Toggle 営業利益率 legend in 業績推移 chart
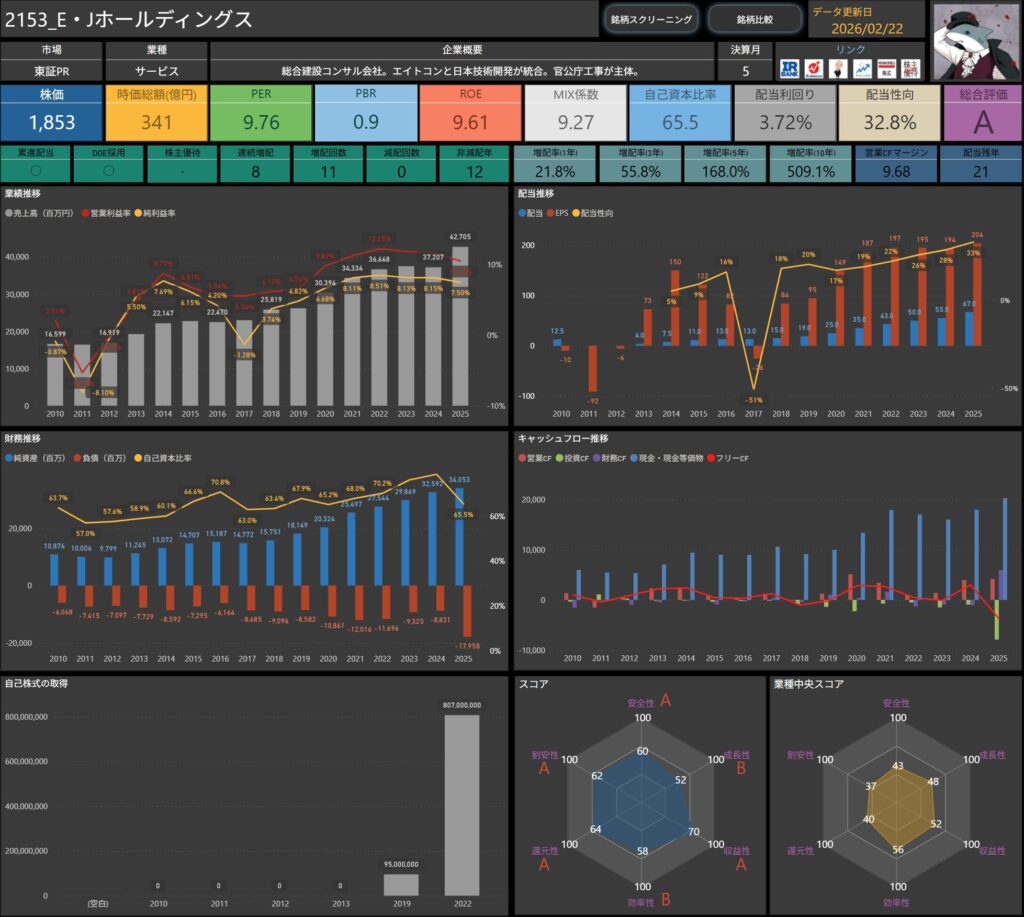 pos(111,214)
